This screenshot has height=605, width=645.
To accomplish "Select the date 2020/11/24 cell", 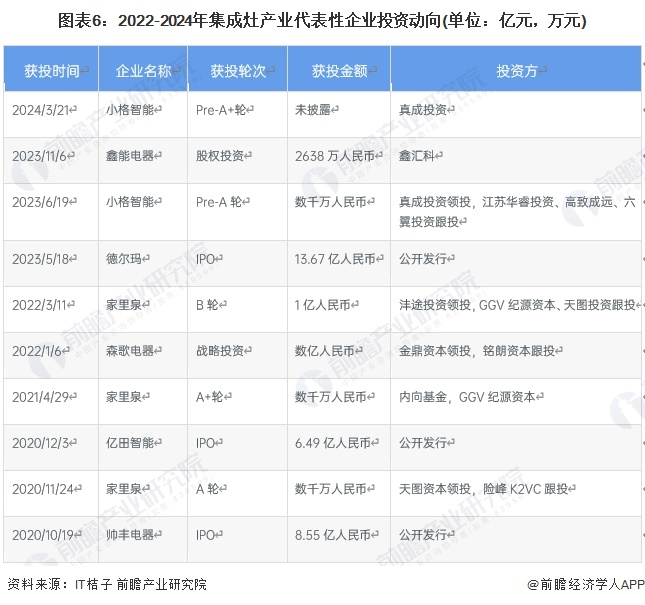I will (51, 494).
